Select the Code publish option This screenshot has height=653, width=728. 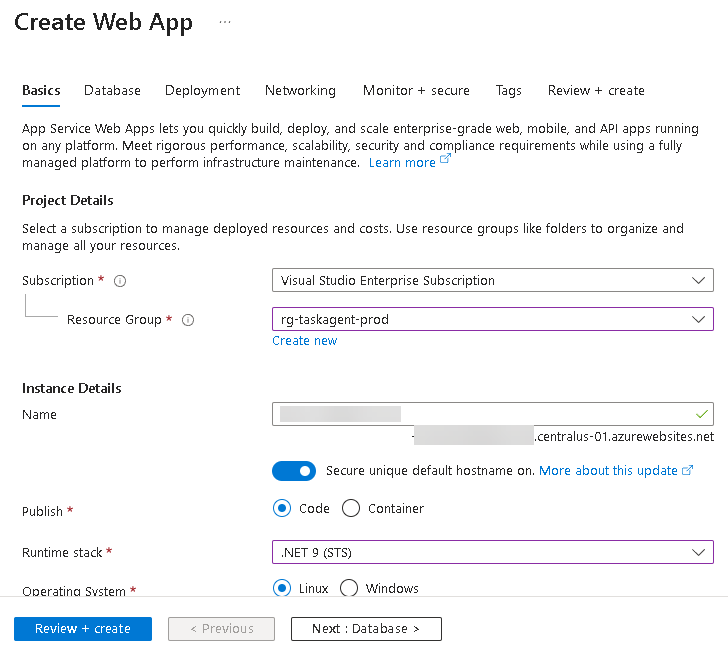click(x=282, y=508)
